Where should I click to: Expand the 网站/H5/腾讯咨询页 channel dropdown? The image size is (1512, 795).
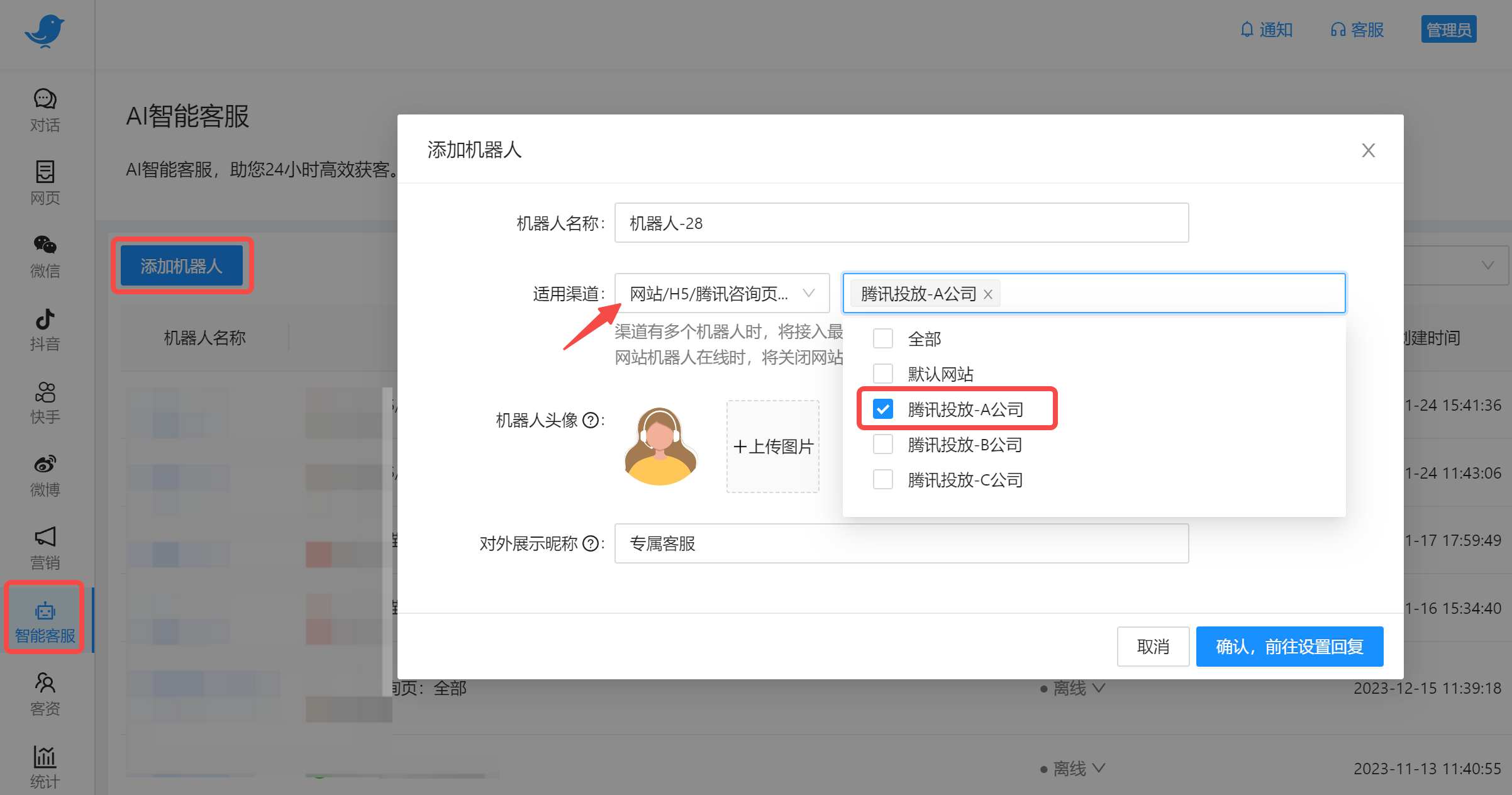pos(722,293)
